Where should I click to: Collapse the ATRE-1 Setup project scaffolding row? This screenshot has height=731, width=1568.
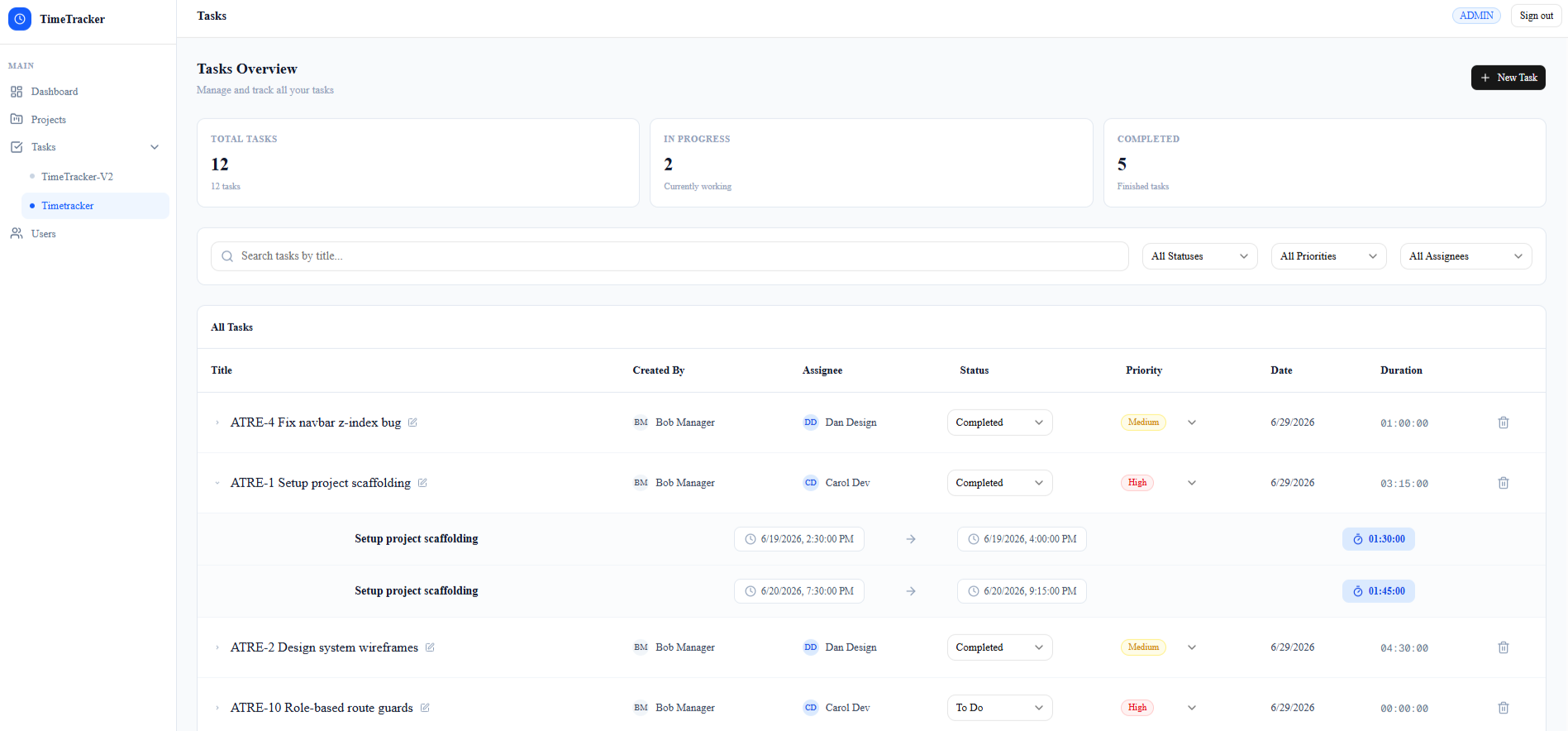217,483
